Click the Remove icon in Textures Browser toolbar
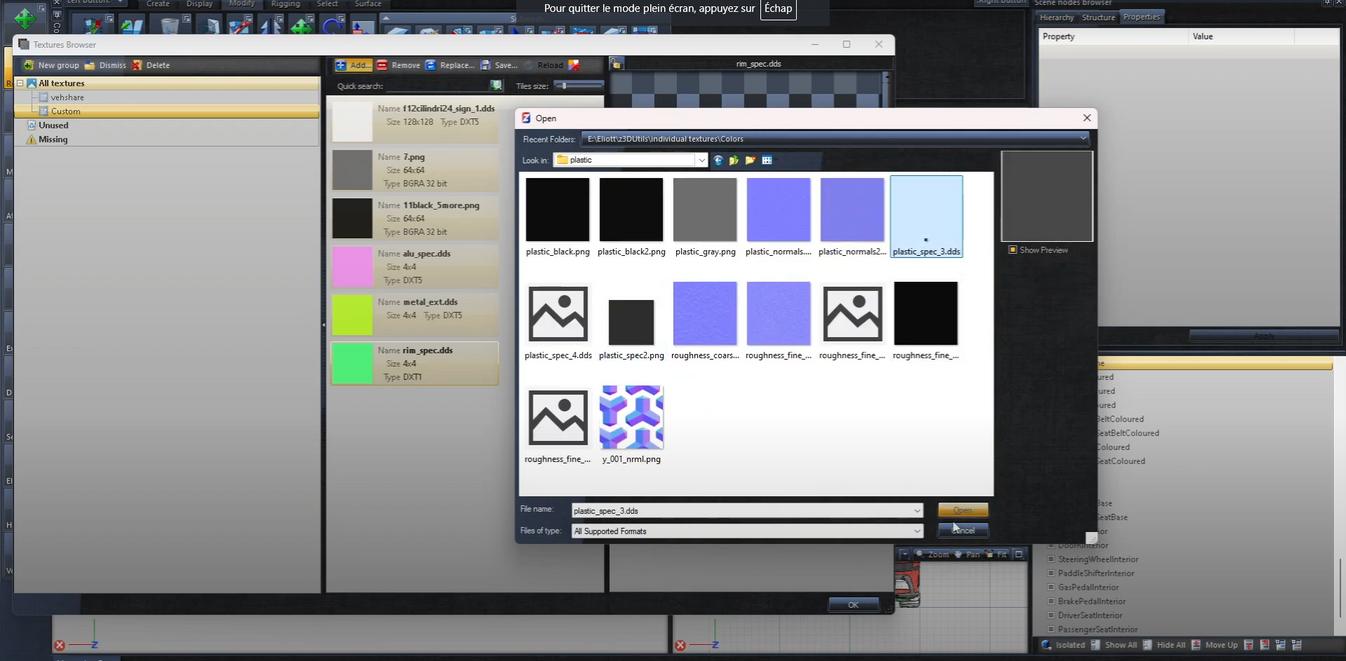This screenshot has width=1346, height=661. click(x=381, y=65)
